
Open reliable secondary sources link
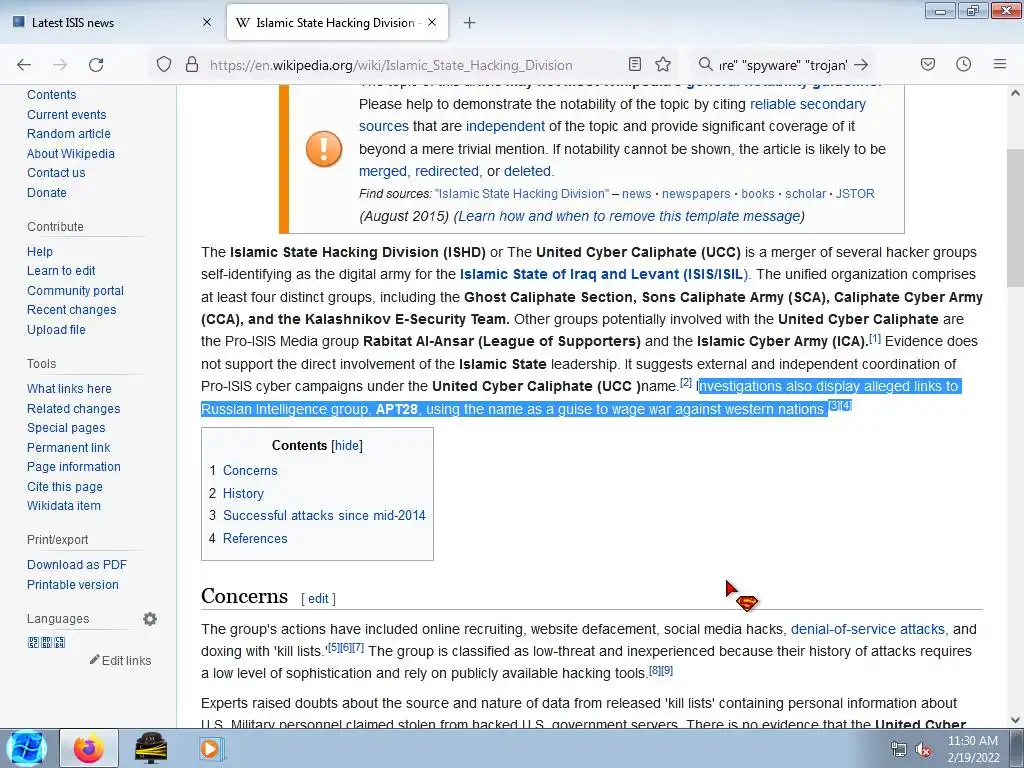click(x=808, y=104)
